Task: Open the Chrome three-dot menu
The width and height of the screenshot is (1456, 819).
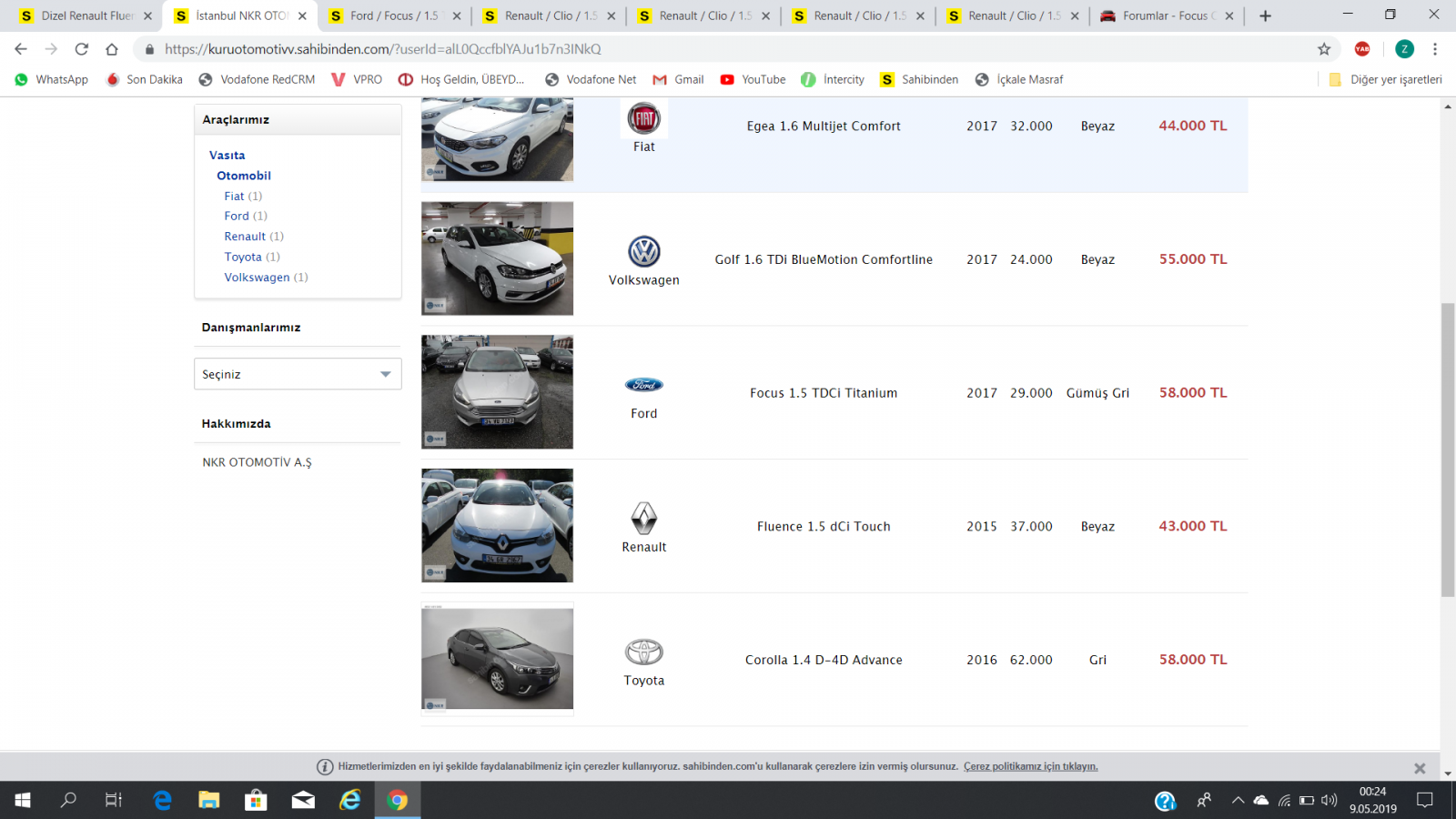Action: 1435,49
